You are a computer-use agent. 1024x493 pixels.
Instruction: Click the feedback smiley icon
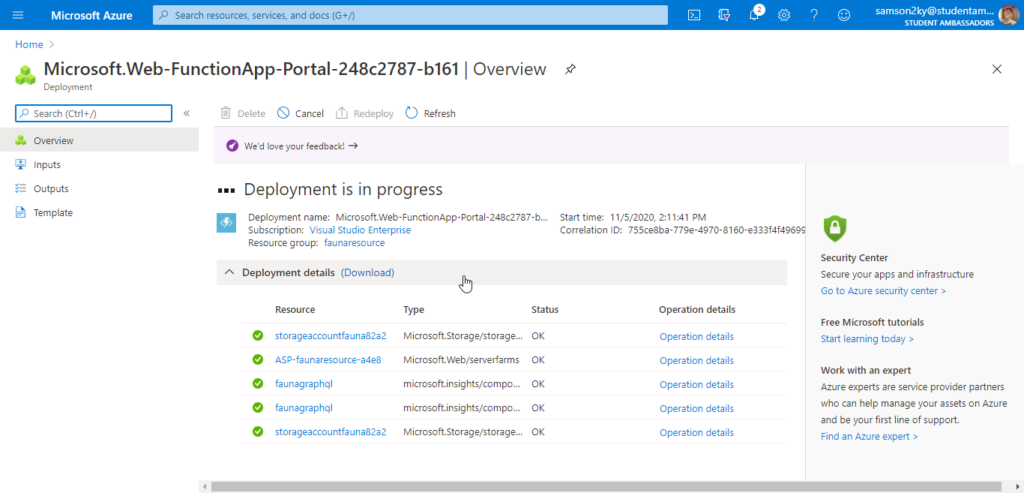(844, 15)
